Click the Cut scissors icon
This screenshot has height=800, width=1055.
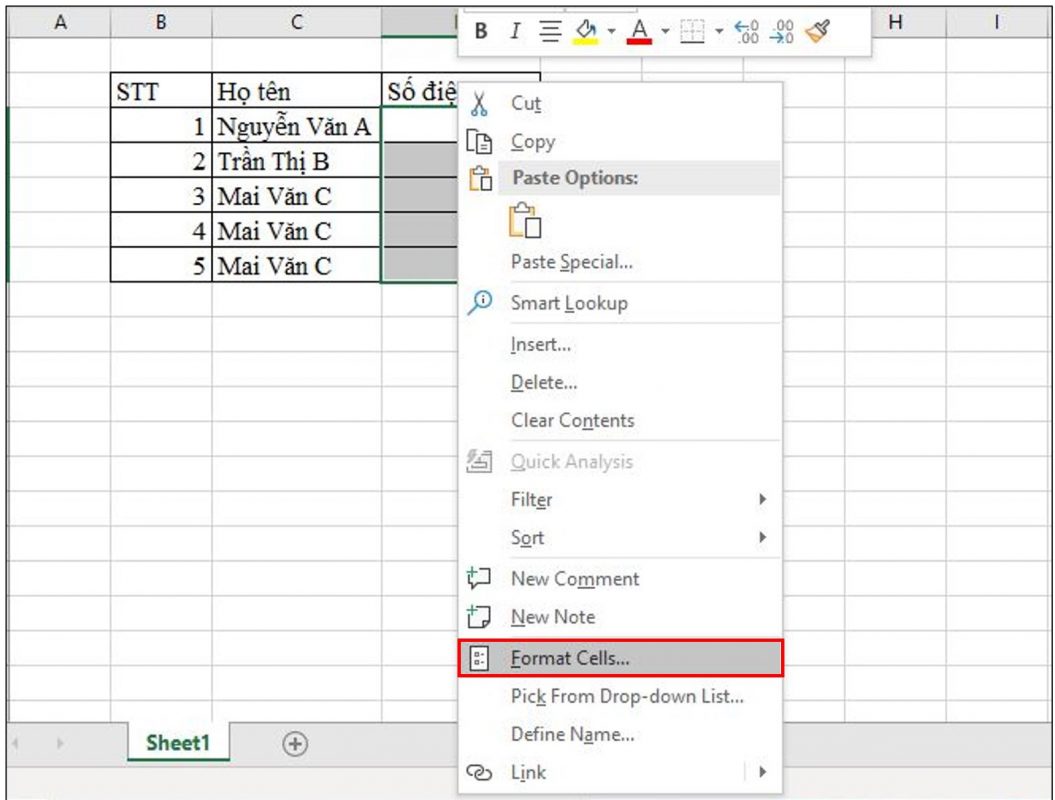coord(479,104)
